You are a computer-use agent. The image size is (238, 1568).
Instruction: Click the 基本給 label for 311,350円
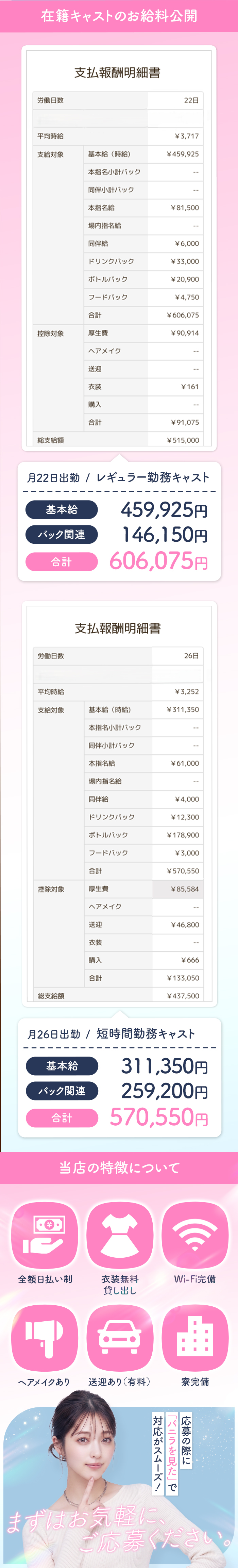(x=62, y=1066)
